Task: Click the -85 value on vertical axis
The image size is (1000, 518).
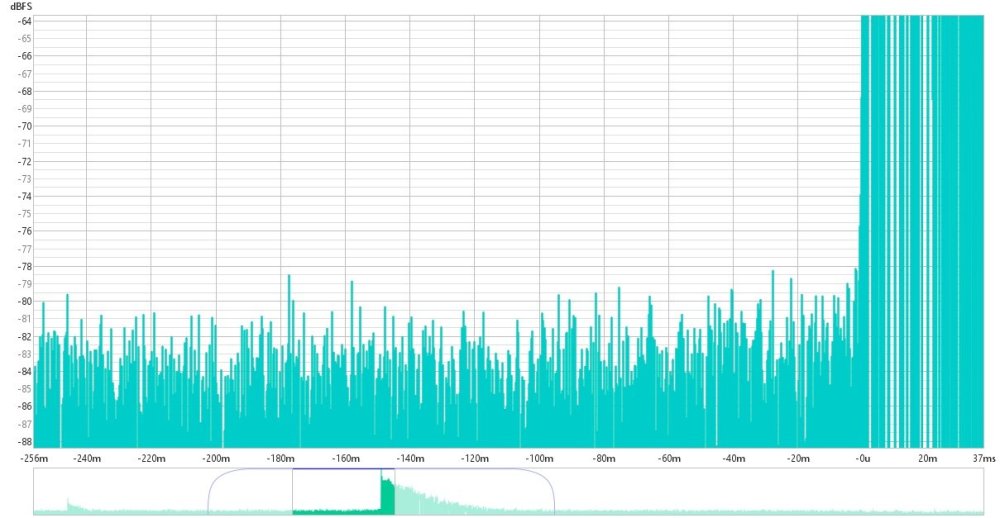Action: pyautogui.click(x=24, y=389)
